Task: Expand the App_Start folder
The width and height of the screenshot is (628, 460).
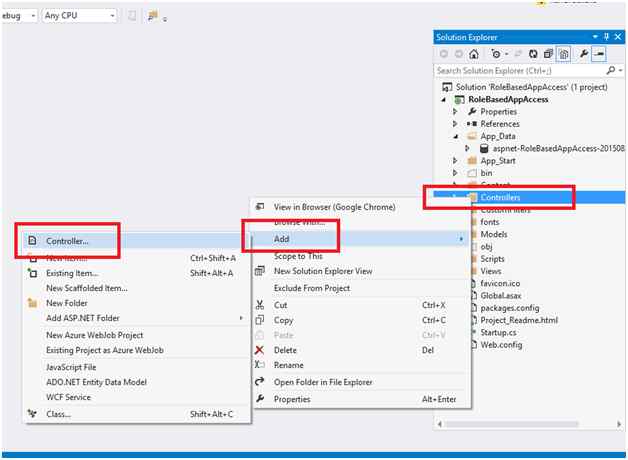Action: (455, 161)
